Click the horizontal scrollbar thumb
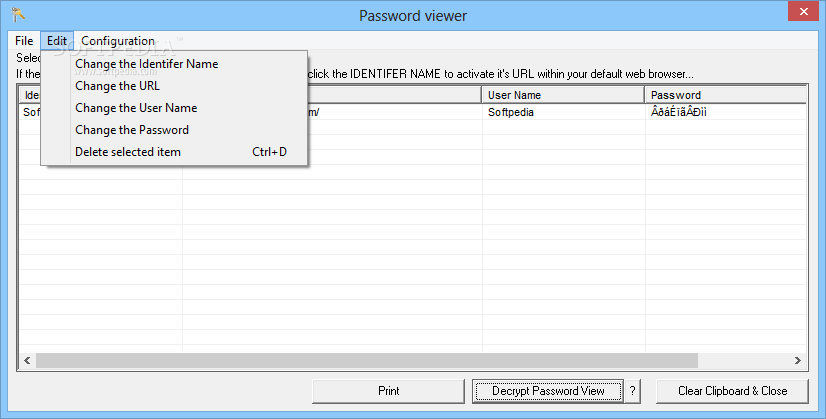The height and width of the screenshot is (419, 826). tap(367, 360)
